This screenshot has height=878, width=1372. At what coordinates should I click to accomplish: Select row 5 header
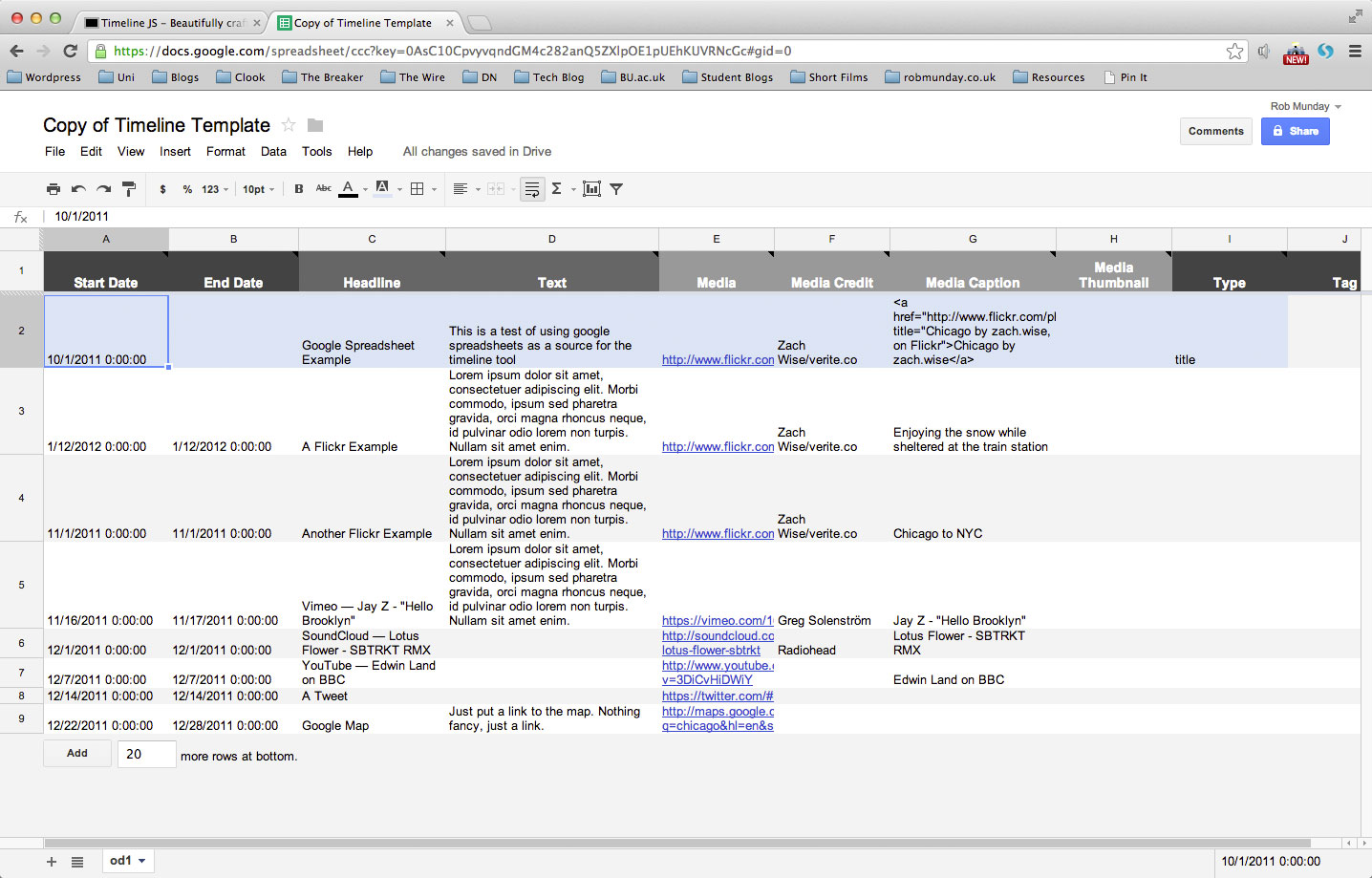click(21, 585)
